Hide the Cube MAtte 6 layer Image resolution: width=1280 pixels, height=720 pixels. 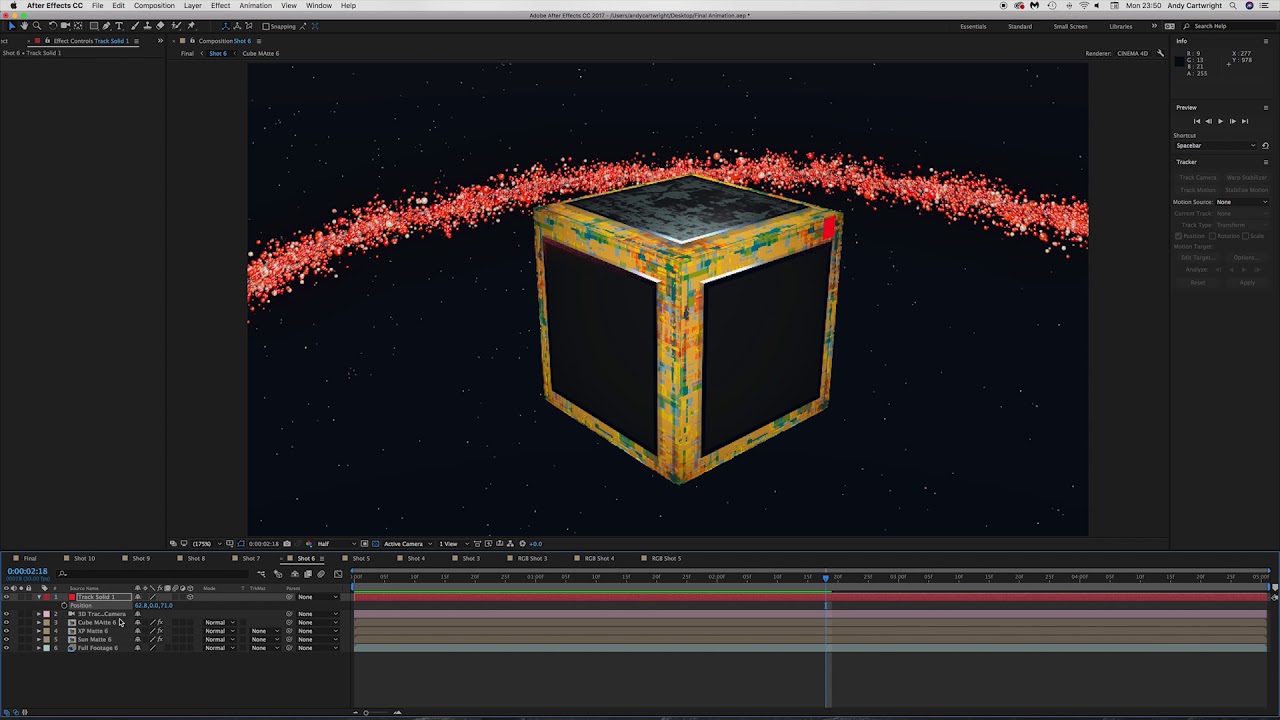[x=6, y=622]
